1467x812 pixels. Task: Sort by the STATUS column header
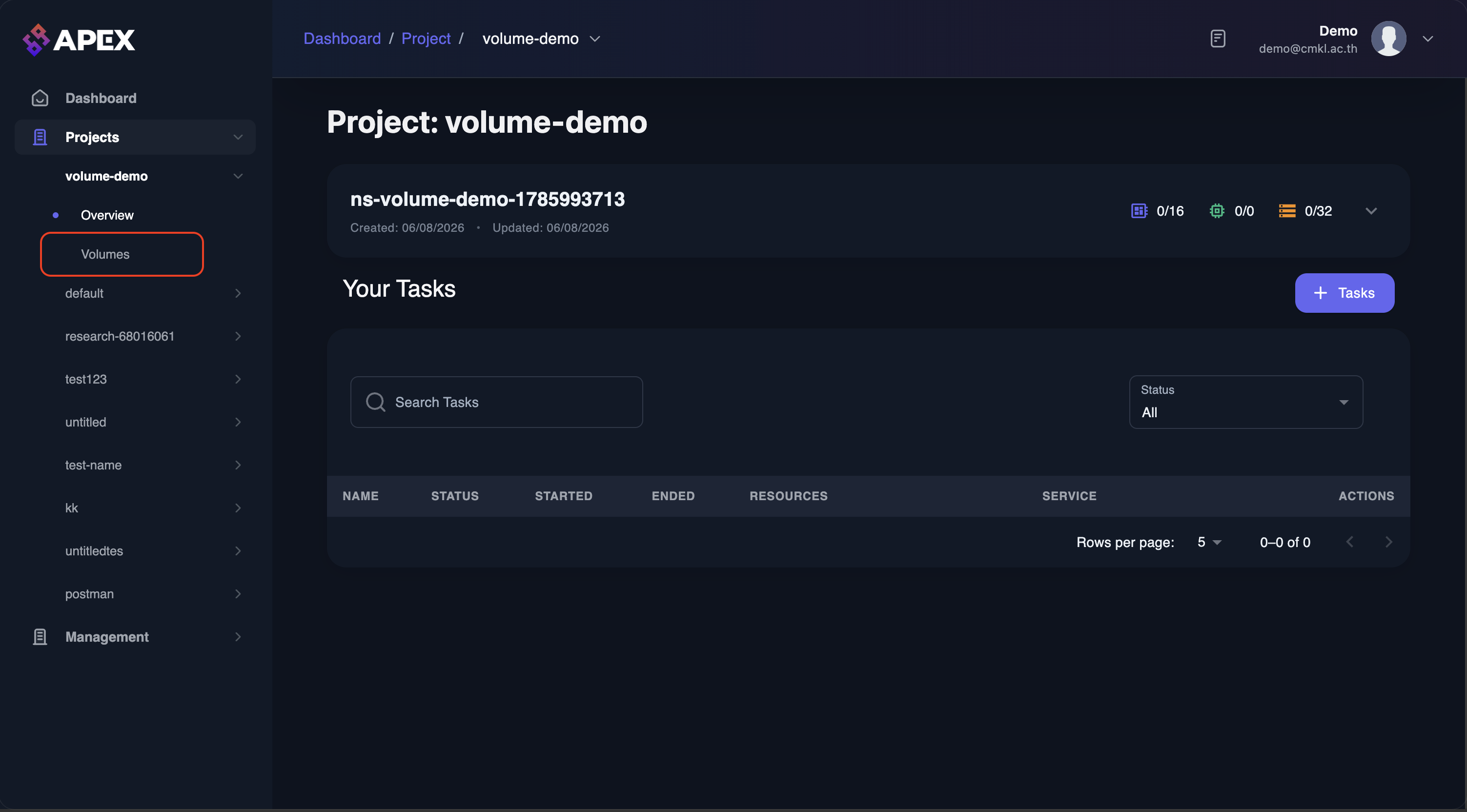(455, 496)
